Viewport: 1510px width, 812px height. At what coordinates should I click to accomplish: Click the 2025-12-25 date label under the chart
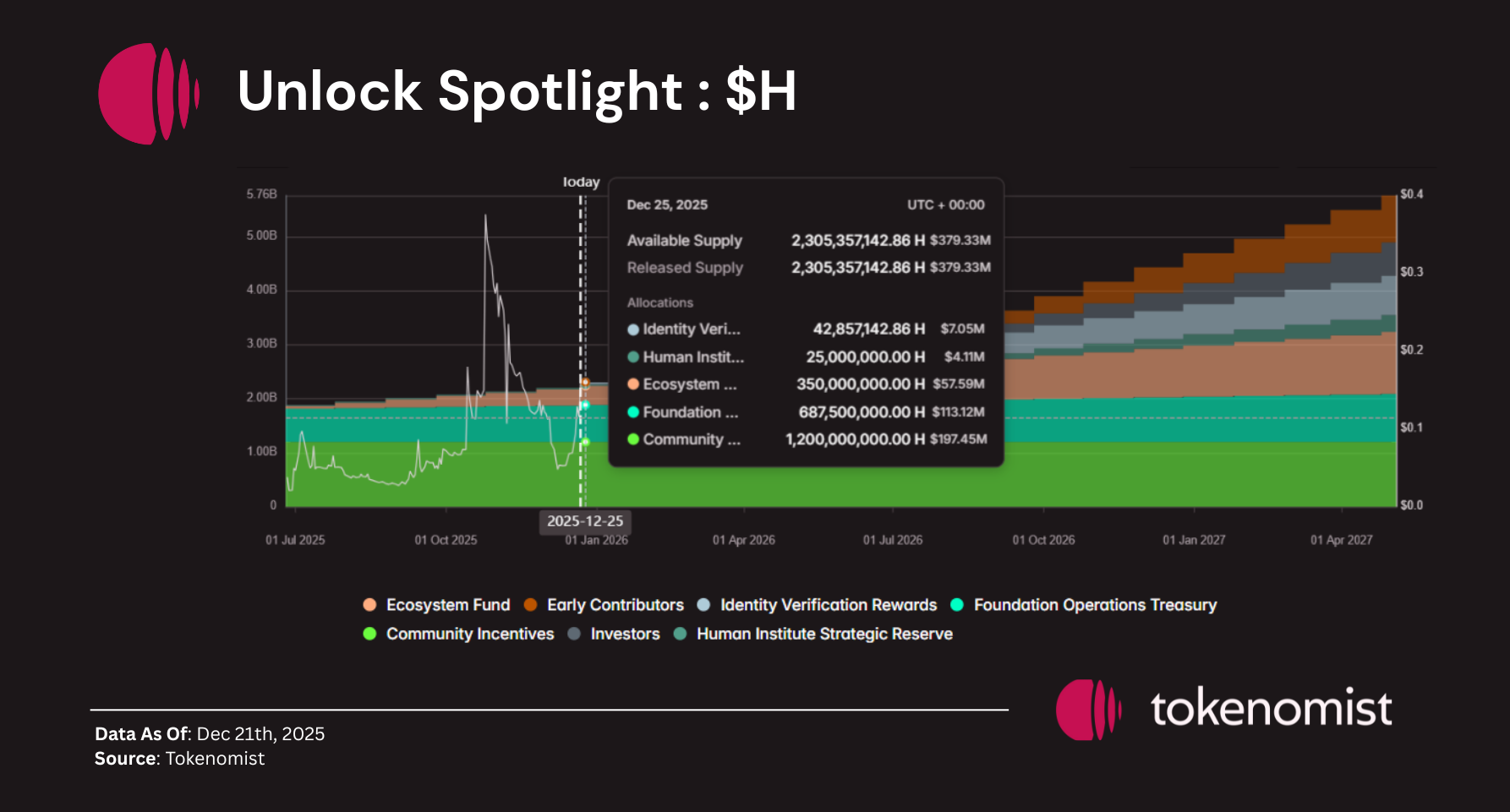click(x=585, y=521)
